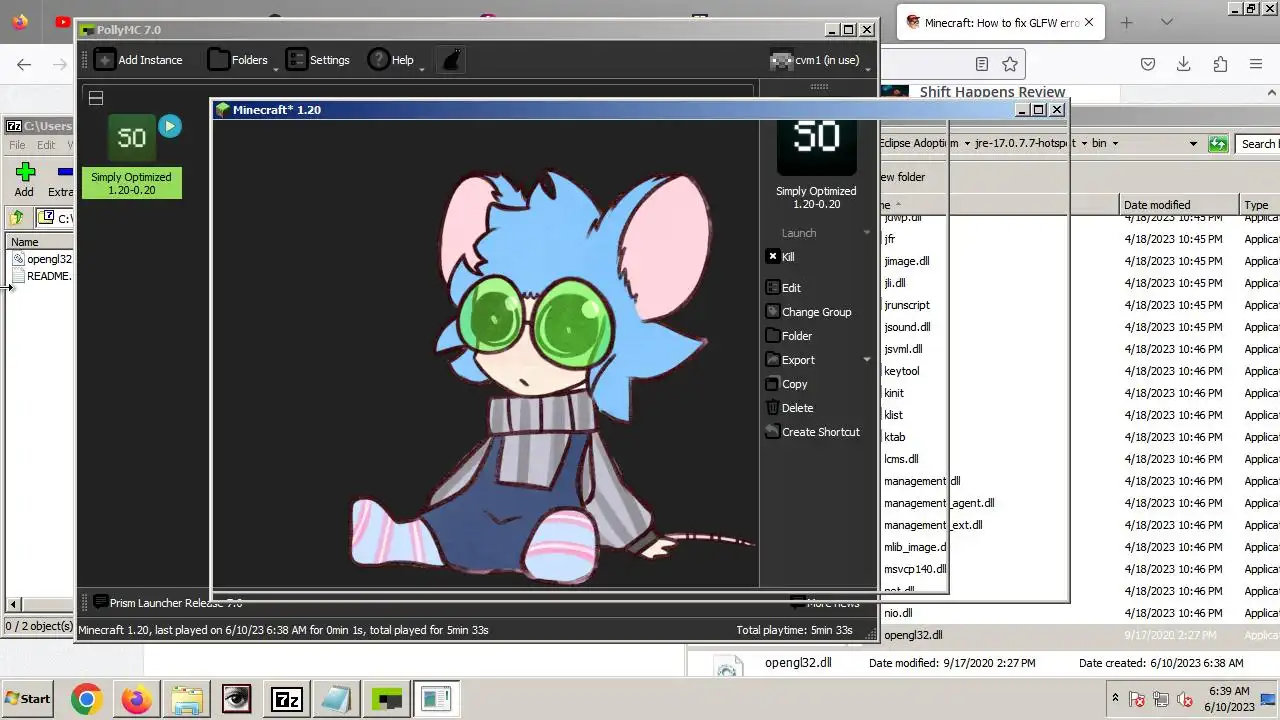The height and width of the screenshot is (720, 1280).
Task: Click the black cat icon in PollyMC toolbar
Action: click(452, 60)
